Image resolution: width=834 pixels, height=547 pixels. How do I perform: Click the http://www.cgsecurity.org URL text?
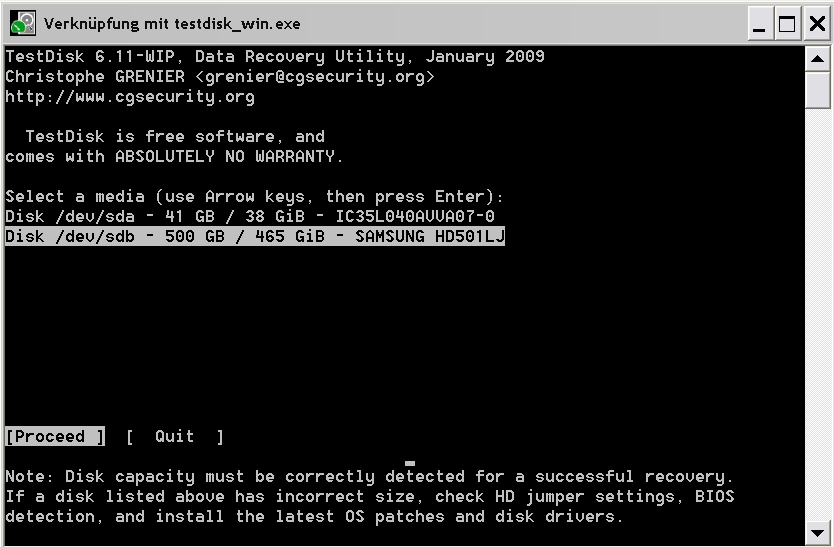130,97
